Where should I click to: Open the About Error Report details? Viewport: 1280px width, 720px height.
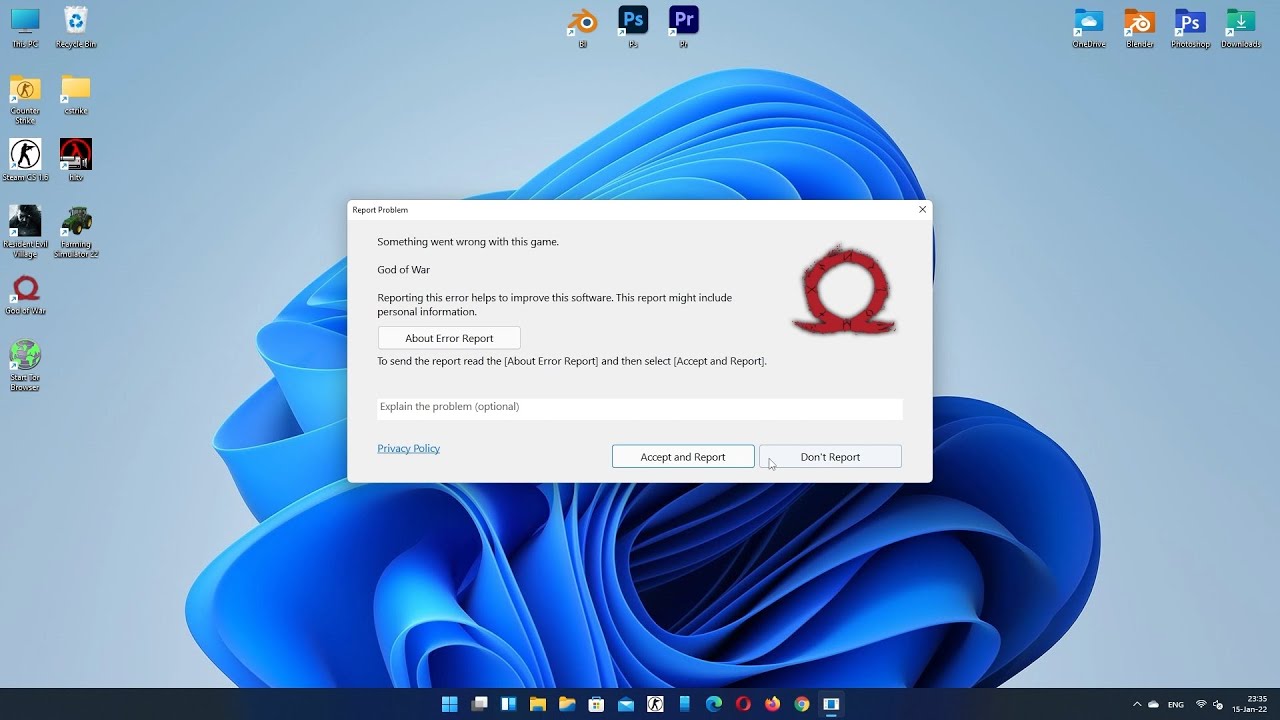coord(449,338)
